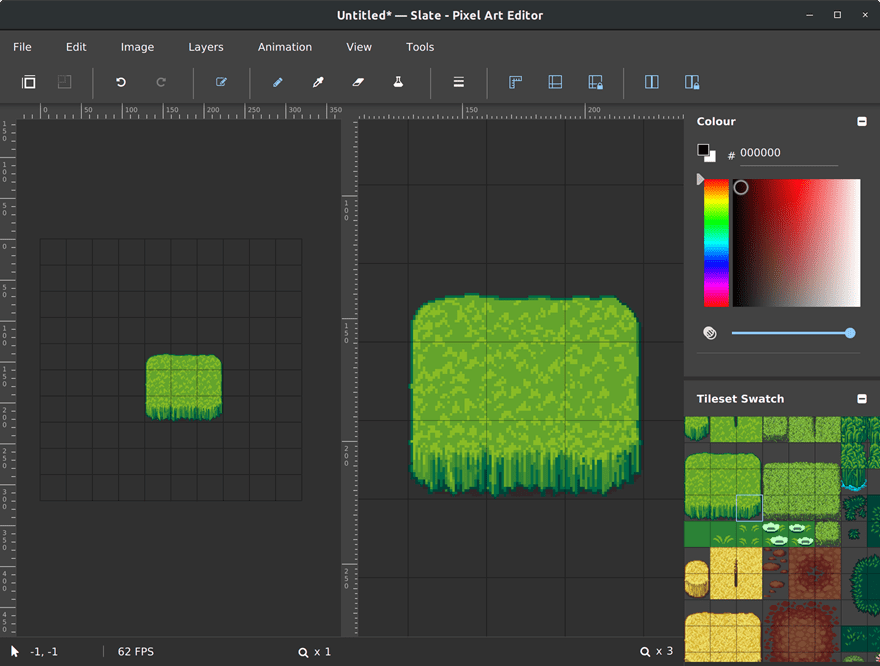Collapse the Tileset Swatch panel

[x=861, y=398]
